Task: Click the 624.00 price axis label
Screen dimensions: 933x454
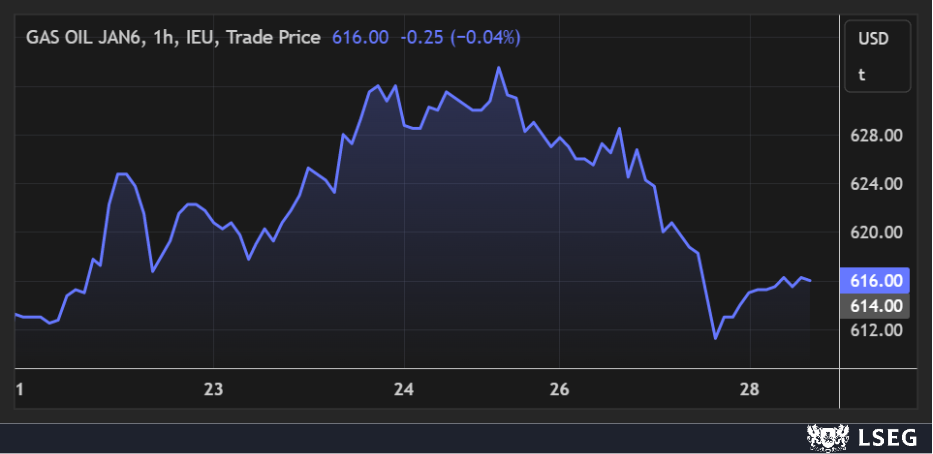Action: click(877, 184)
